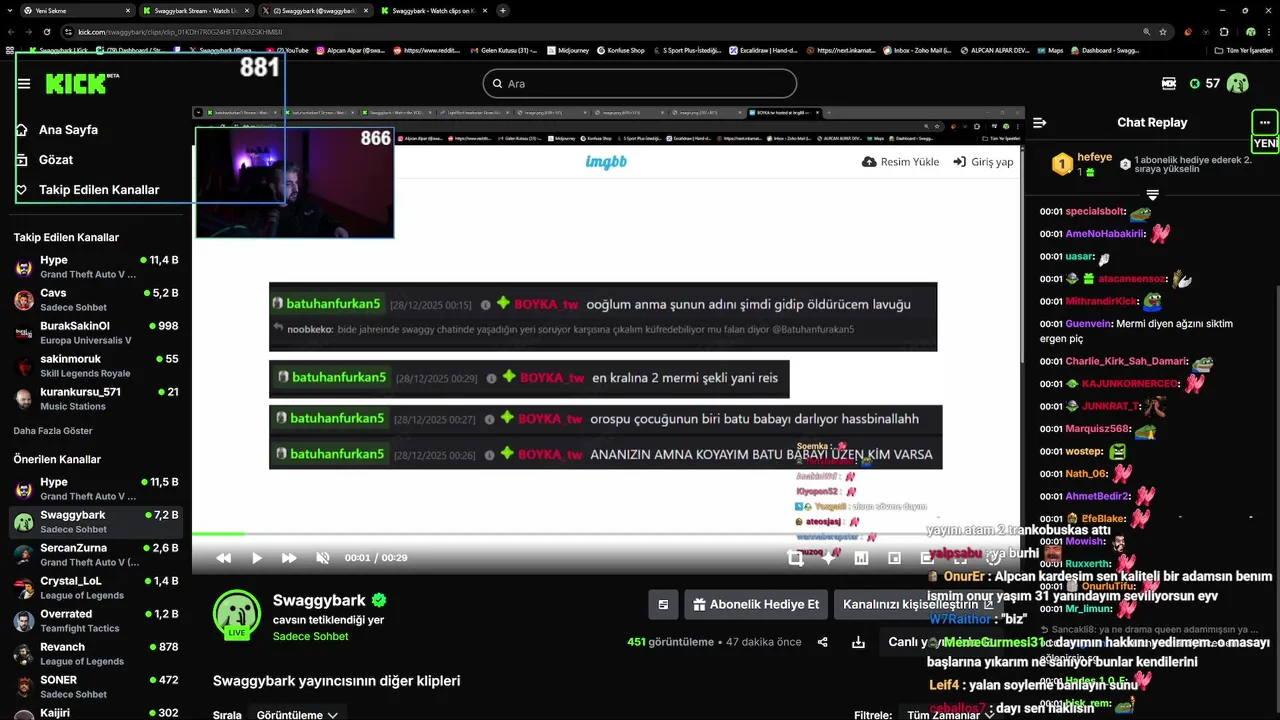Image resolution: width=1280 pixels, height=720 pixels.
Task: Open the user profile avatar menu
Action: [x=1238, y=83]
